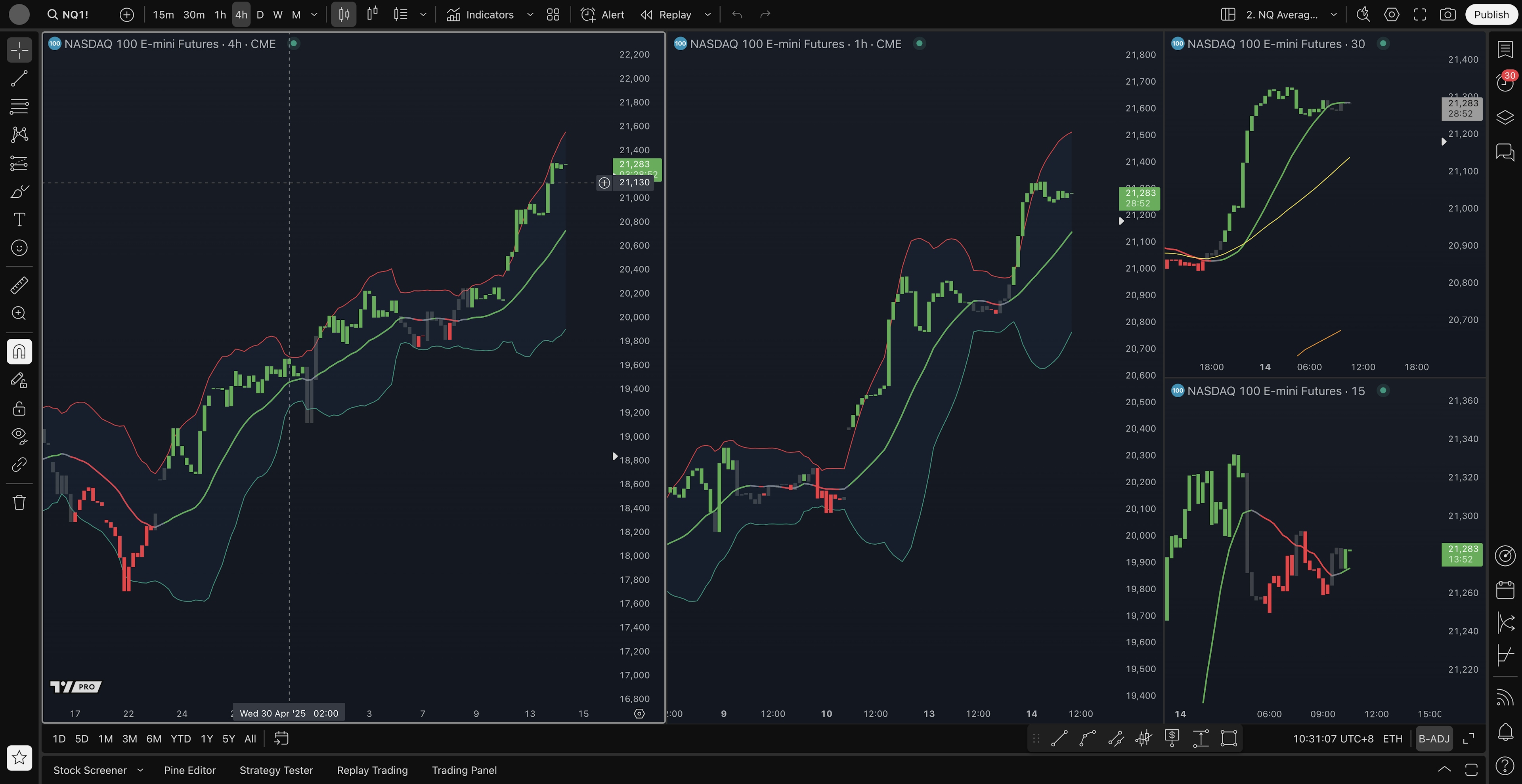Open the calendar panel in right sidebar

(1505, 589)
